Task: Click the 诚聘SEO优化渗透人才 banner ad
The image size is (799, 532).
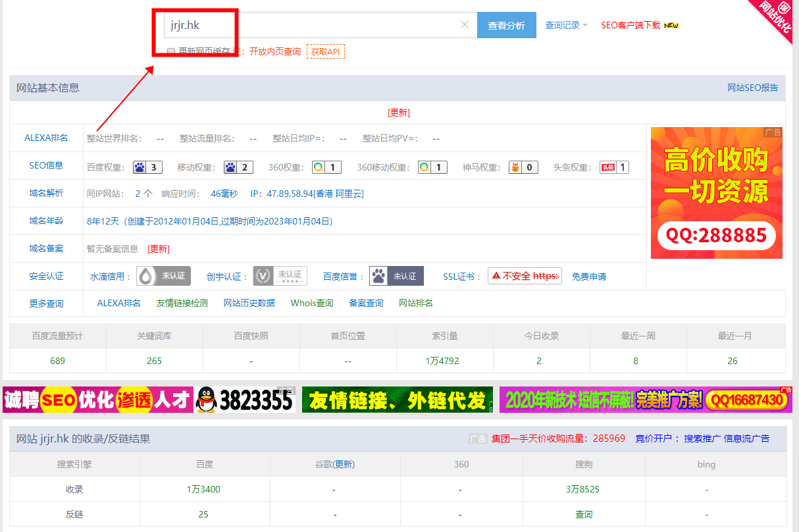Action: point(98,400)
